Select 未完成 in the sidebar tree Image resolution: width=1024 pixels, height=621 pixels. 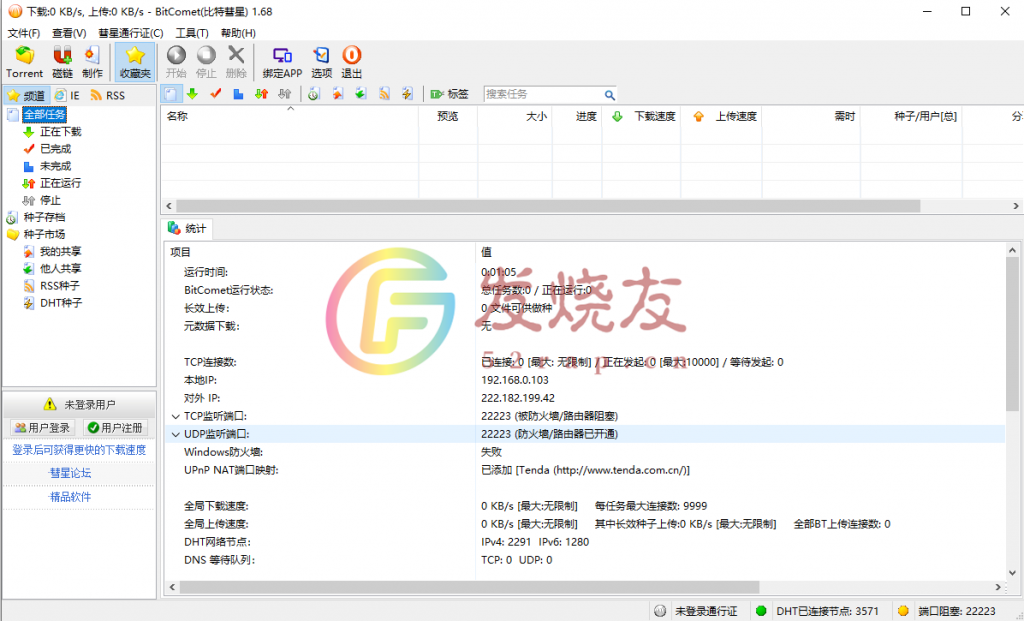[56, 166]
